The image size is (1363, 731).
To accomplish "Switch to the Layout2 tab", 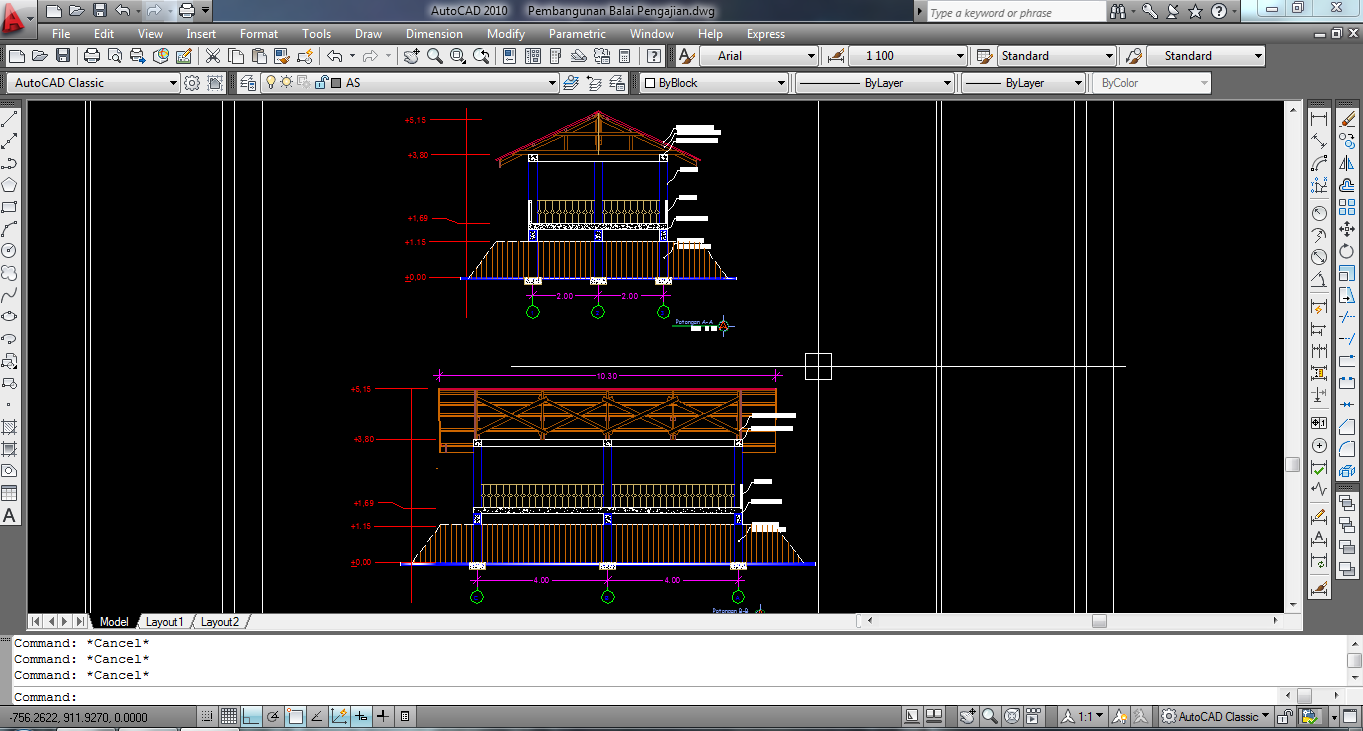I will coord(220,622).
